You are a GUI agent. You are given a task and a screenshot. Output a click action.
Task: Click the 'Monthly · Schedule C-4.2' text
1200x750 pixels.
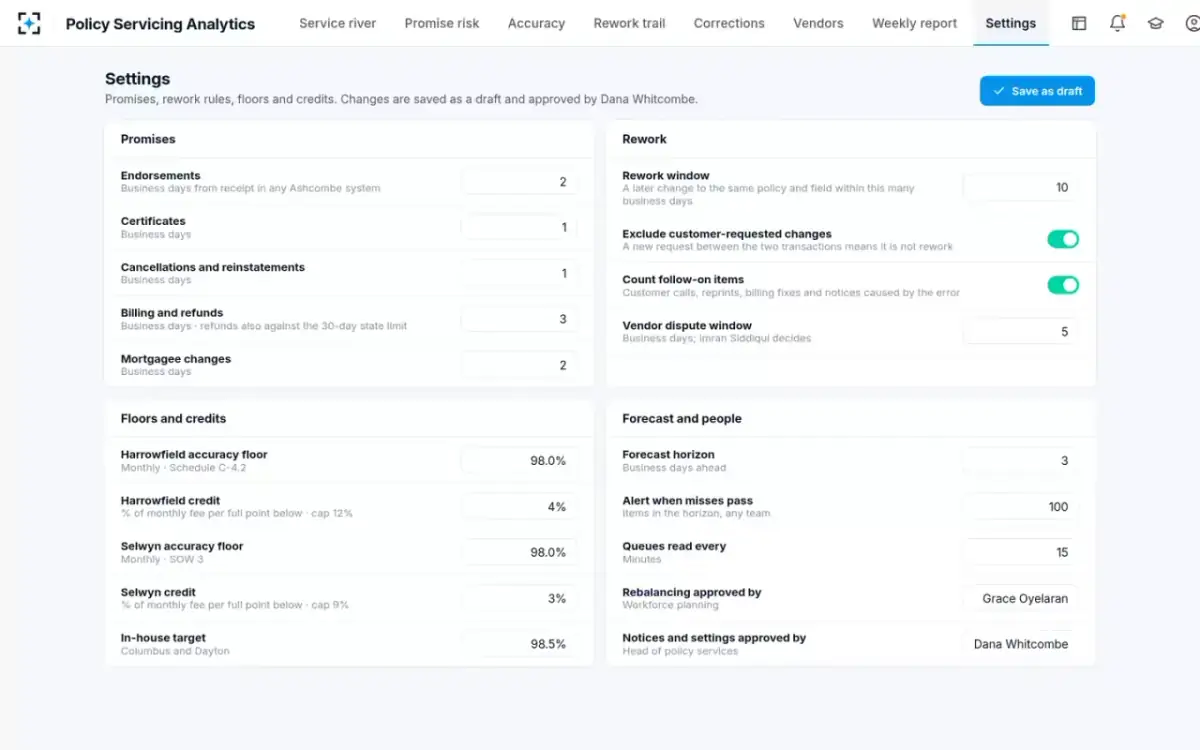pos(183,468)
